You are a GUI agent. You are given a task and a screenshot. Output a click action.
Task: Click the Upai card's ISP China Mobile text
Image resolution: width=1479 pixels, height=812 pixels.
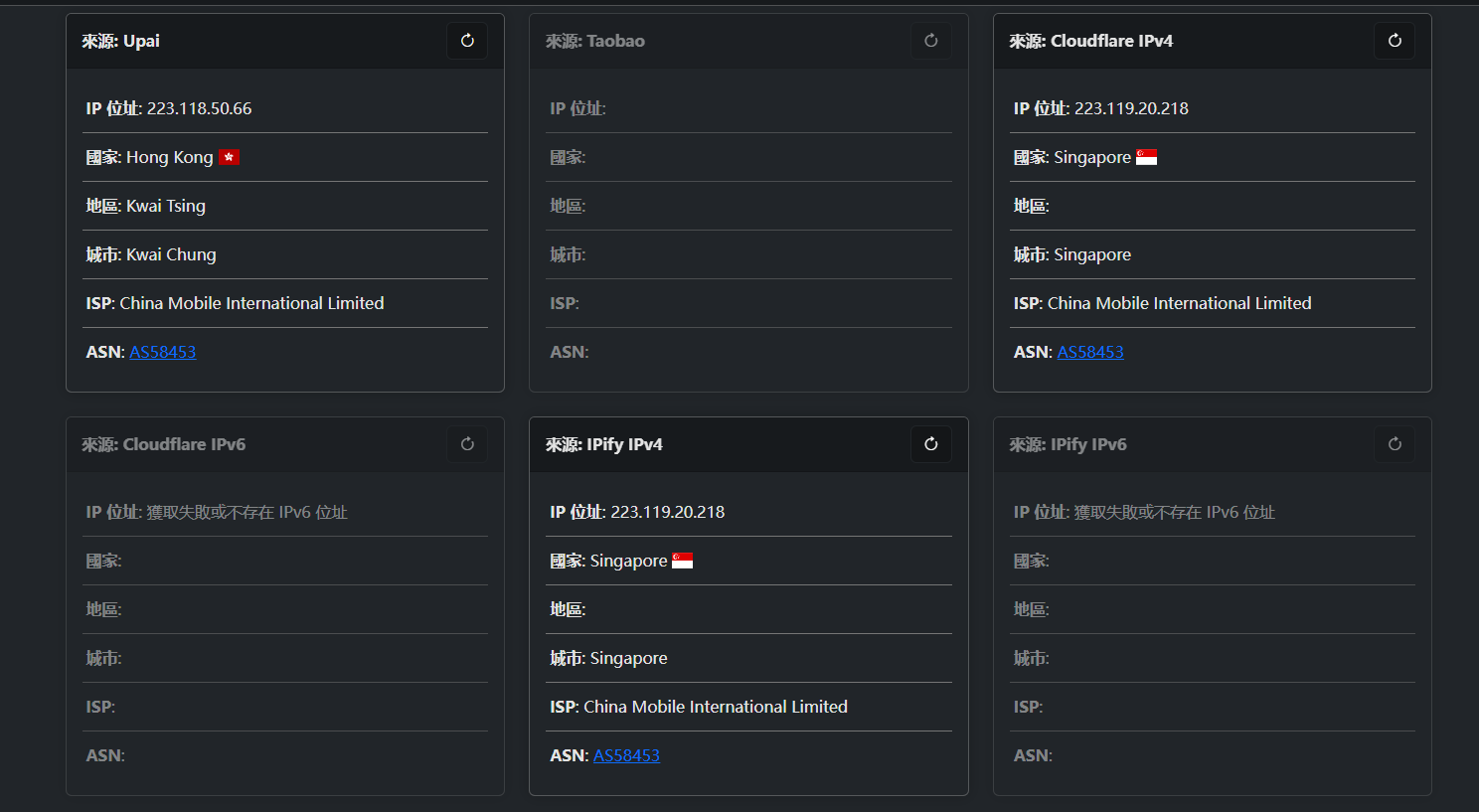[x=250, y=303]
